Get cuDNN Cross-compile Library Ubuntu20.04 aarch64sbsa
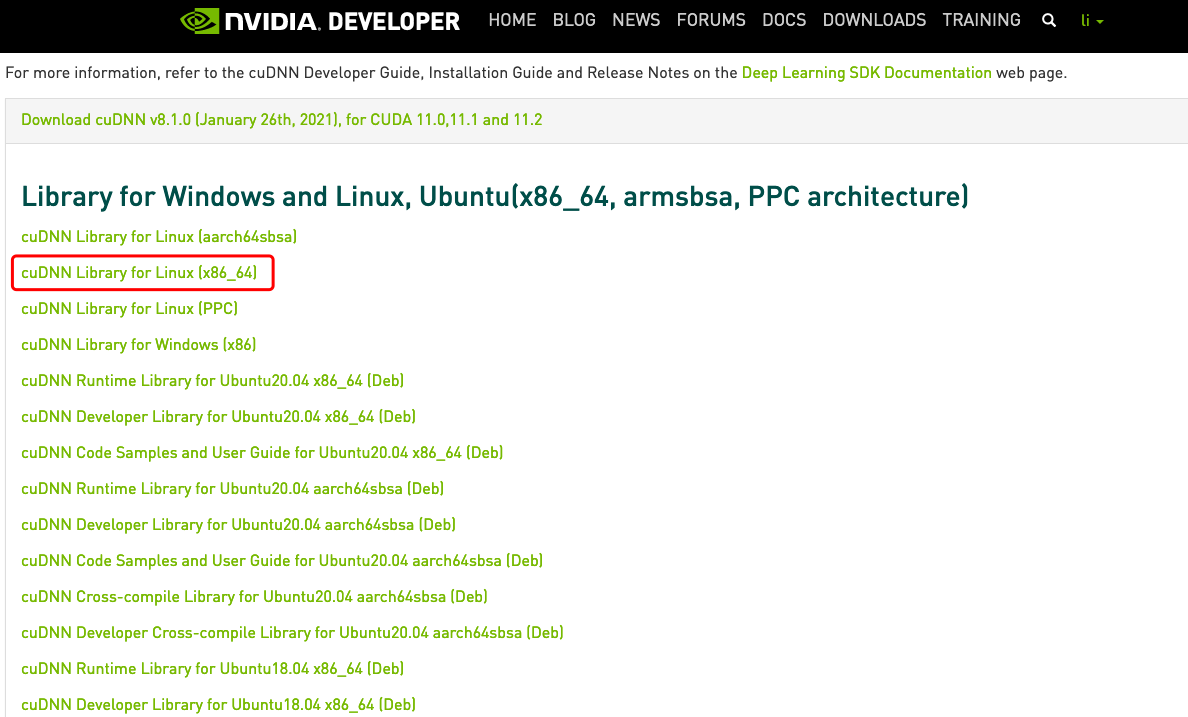 pyautogui.click(x=255, y=596)
